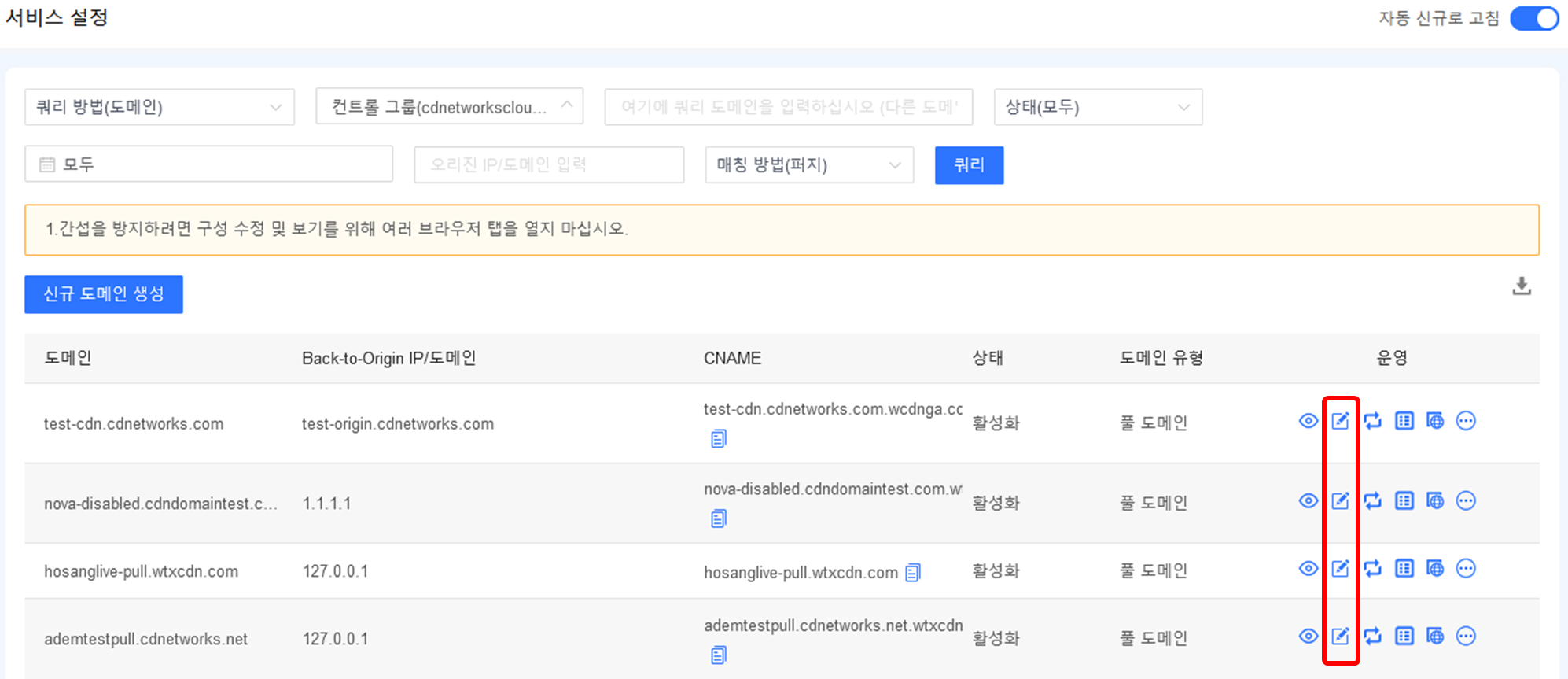
Task: Click 풀 도메인 type in test-cdn row
Action: click(1154, 423)
